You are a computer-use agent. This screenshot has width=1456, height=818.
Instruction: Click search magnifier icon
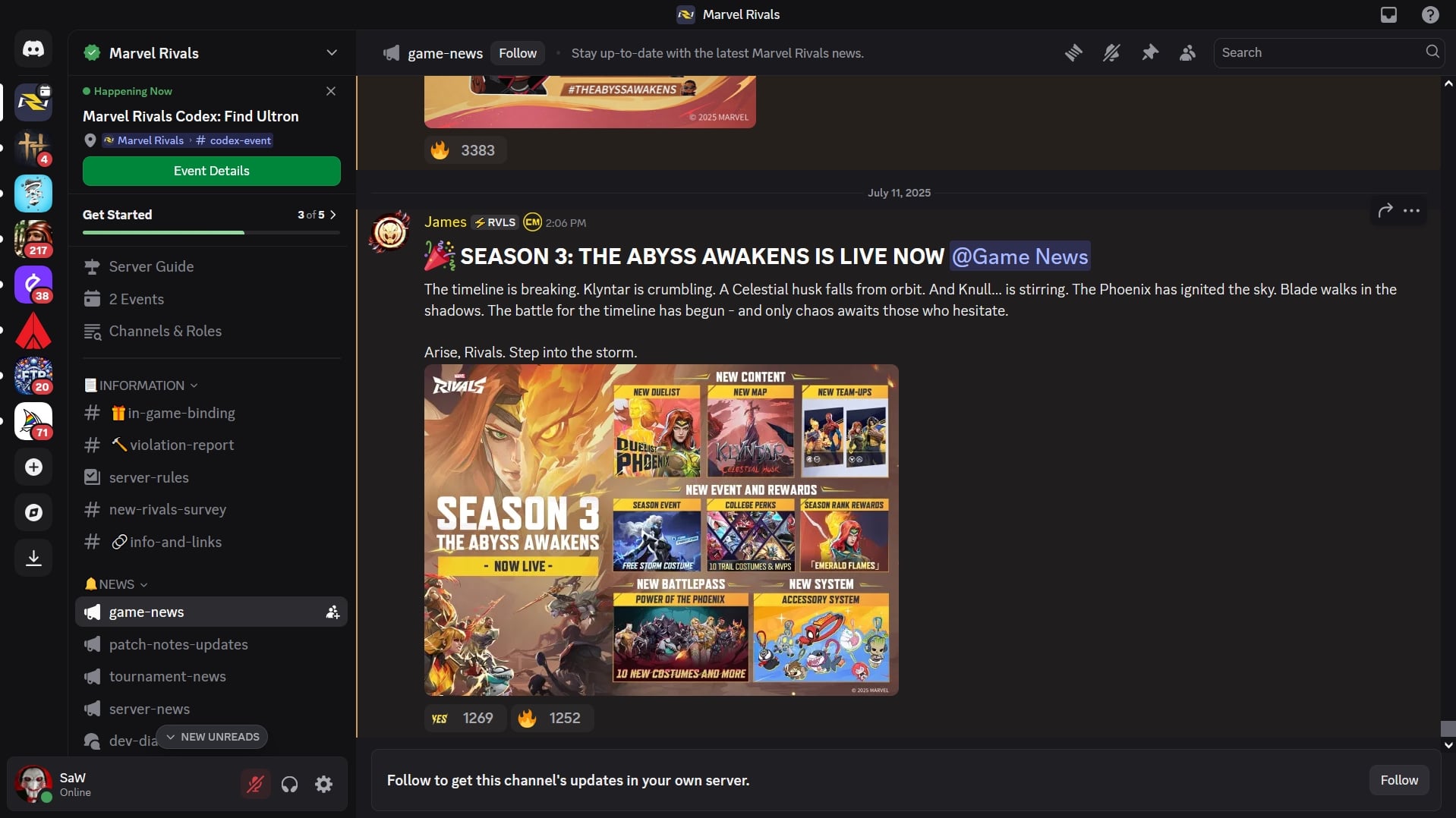(1432, 52)
